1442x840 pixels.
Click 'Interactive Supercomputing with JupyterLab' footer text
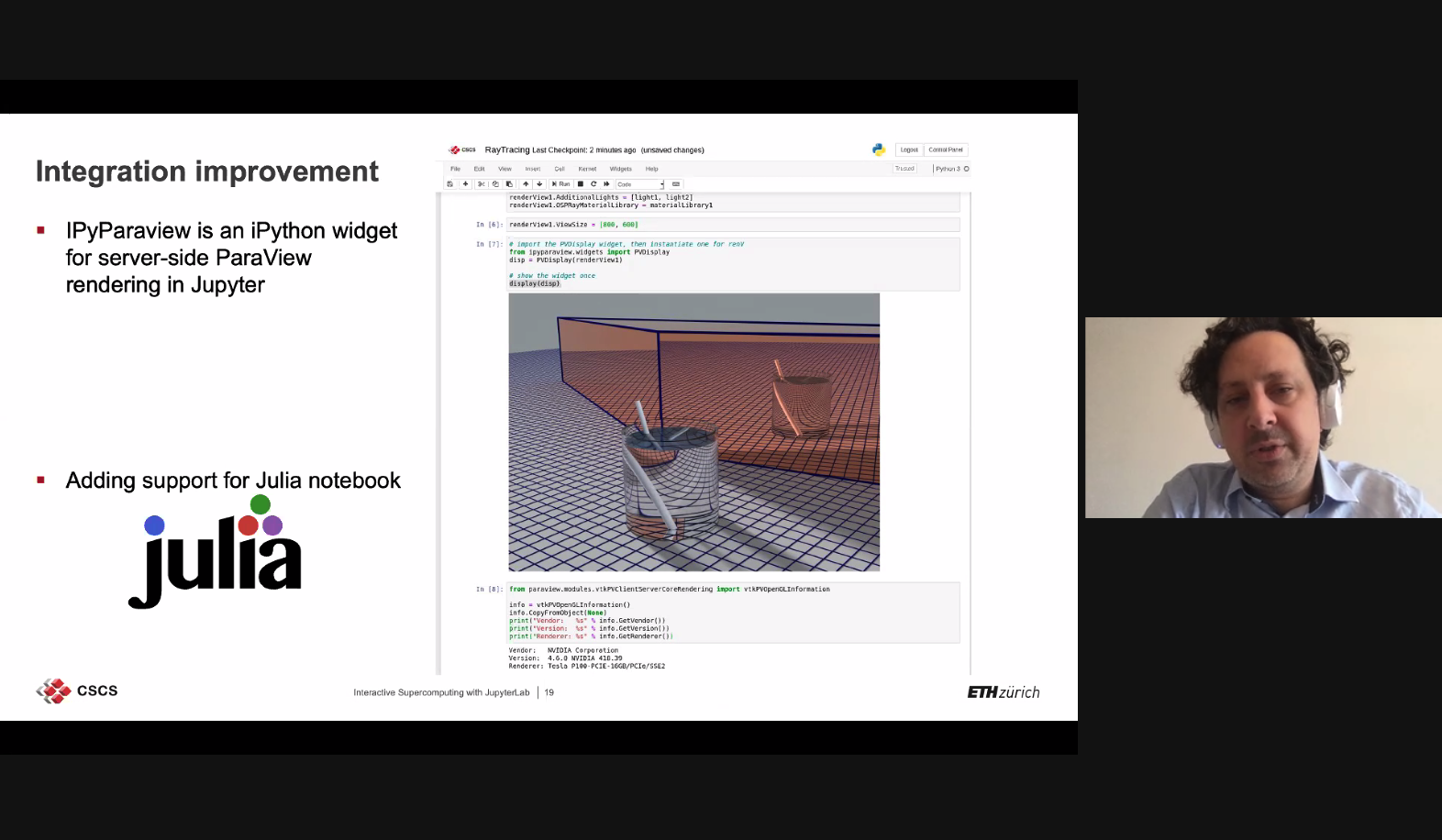coord(441,692)
